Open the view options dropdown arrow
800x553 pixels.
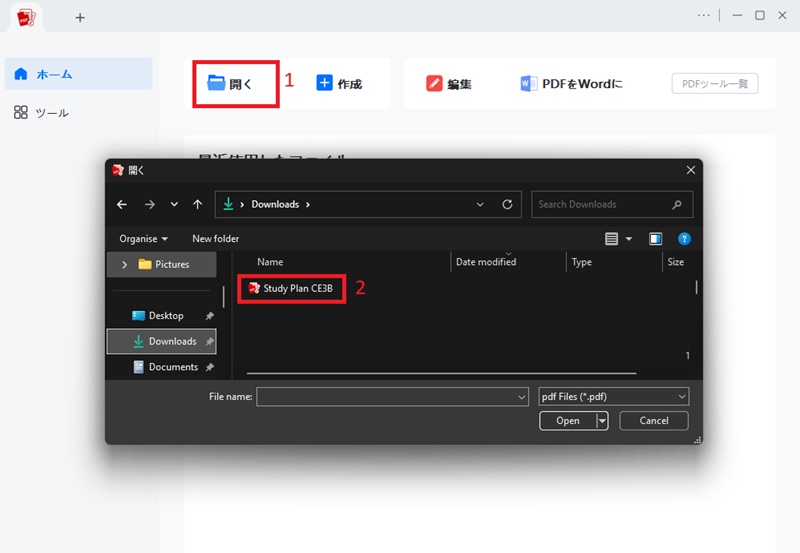629,239
